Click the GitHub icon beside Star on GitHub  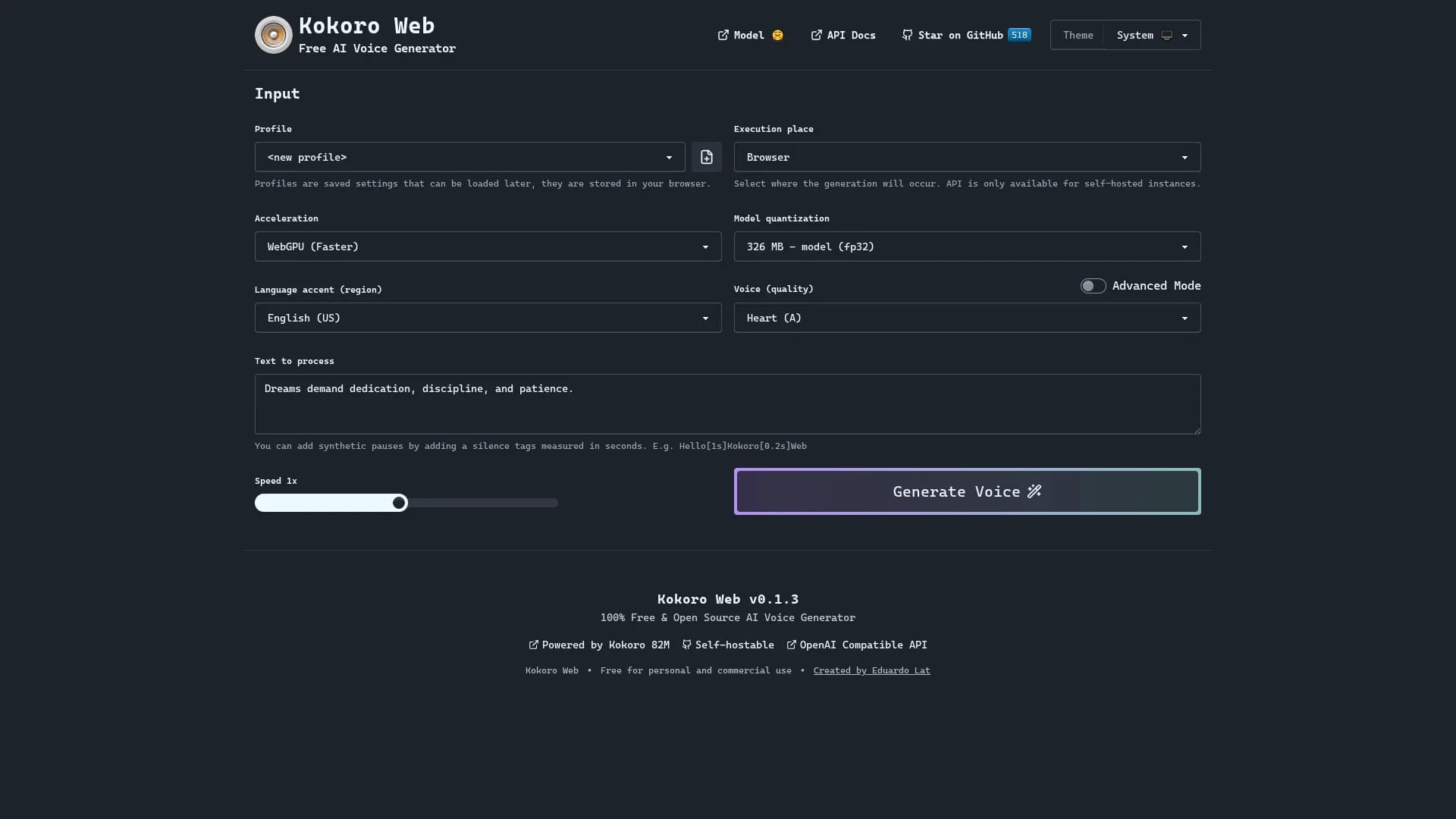[907, 35]
